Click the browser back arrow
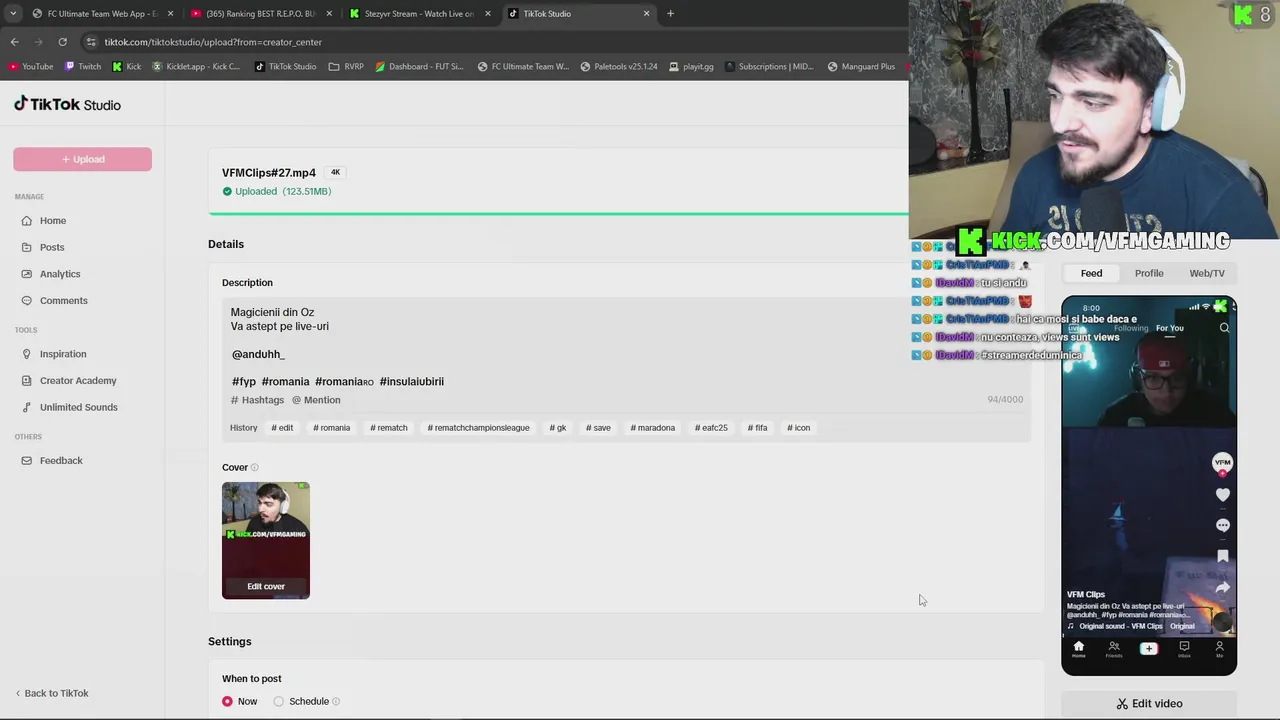 pyautogui.click(x=14, y=42)
